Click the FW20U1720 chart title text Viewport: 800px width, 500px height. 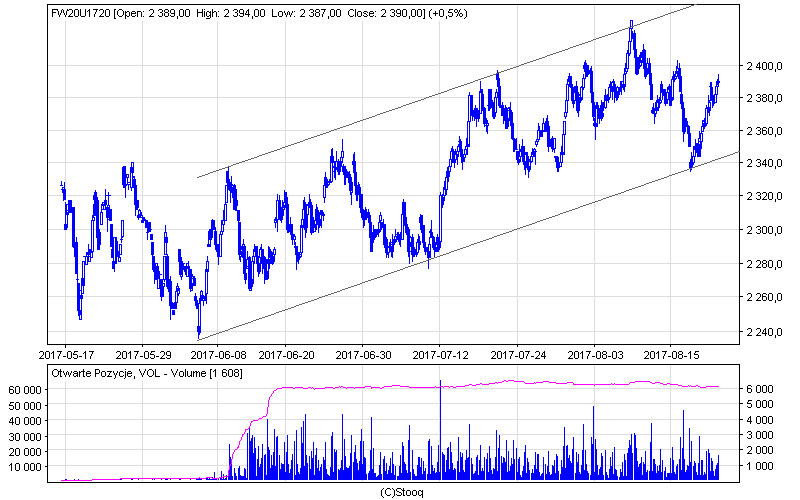[81, 14]
